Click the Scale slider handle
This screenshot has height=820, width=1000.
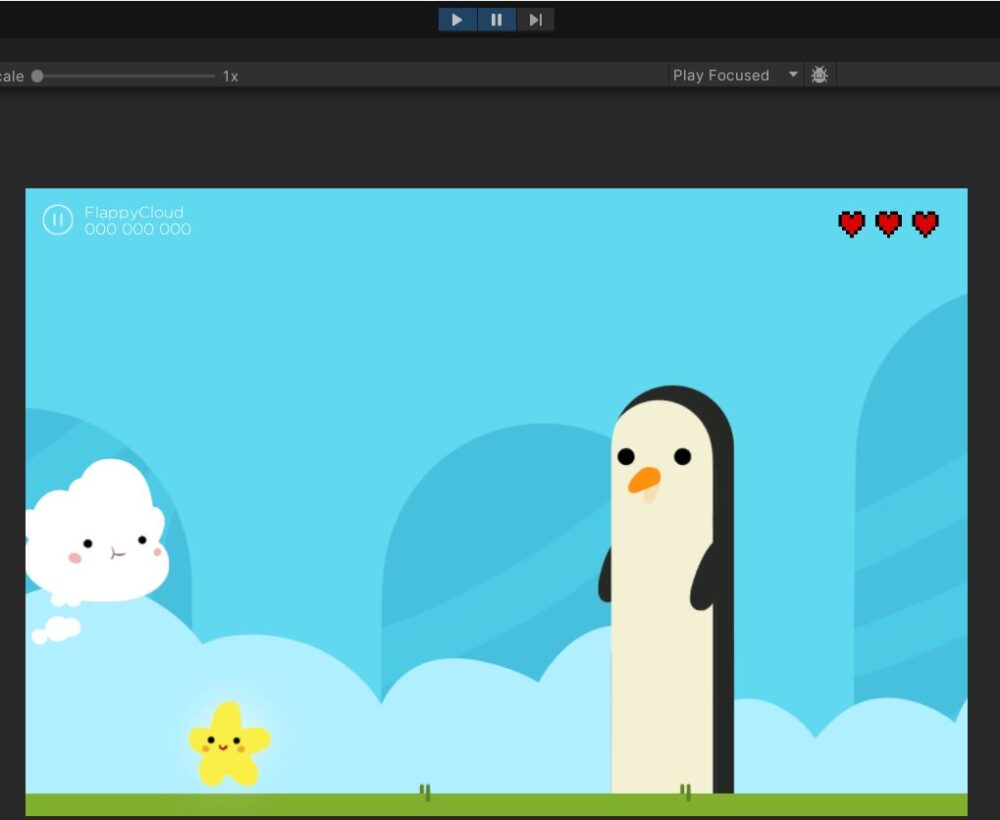[37, 76]
